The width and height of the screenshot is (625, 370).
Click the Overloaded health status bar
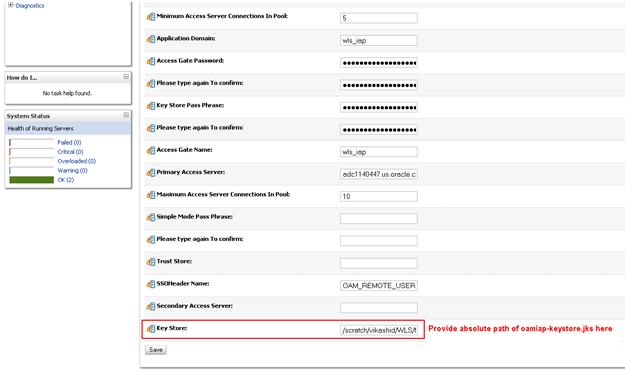(x=31, y=161)
